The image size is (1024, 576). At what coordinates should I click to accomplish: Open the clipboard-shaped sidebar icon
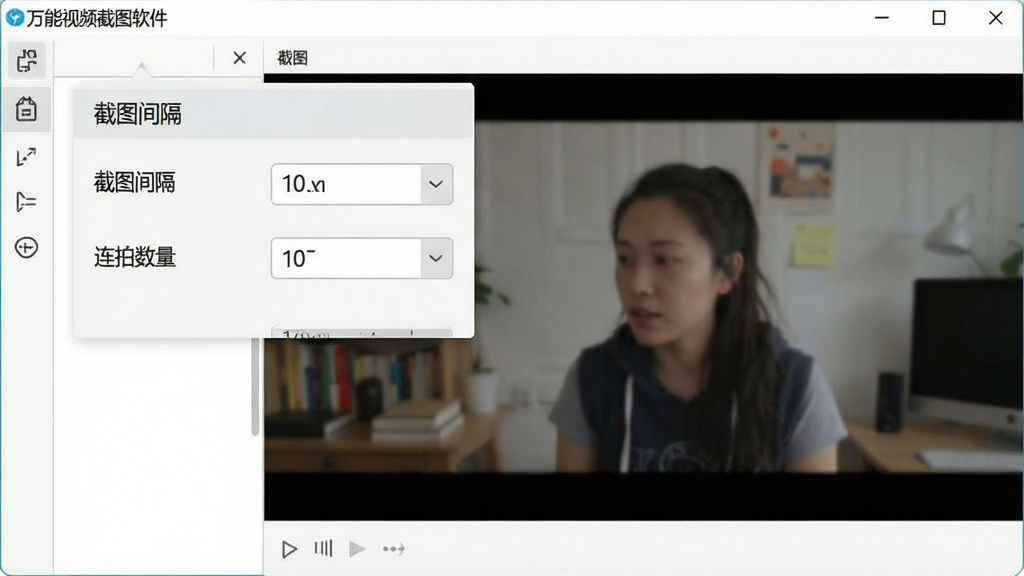click(x=26, y=109)
